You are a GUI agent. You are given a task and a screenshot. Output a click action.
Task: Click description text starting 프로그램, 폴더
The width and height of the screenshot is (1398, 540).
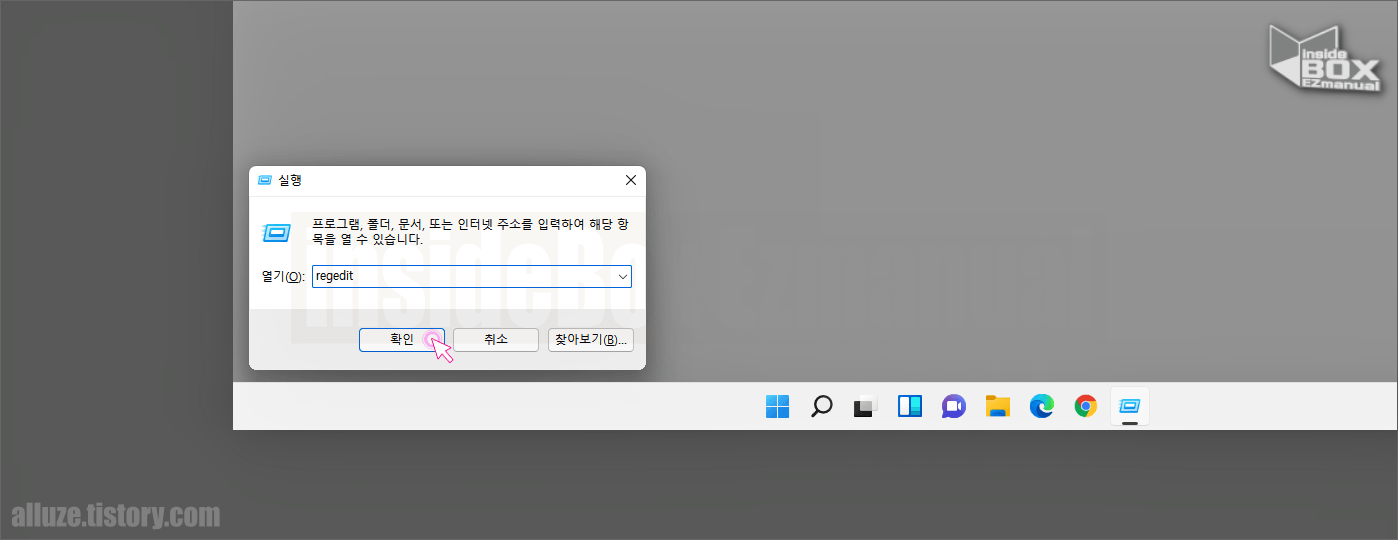click(x=472, y=232)
